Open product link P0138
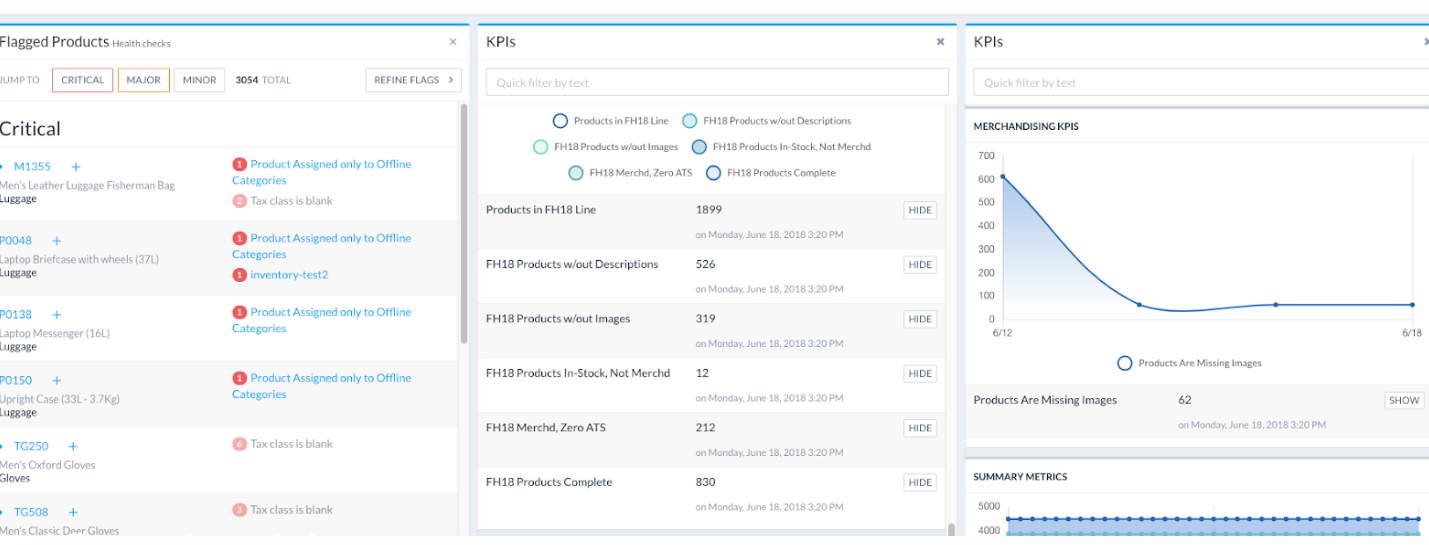The height and width of the screenshot is (545, 1429). 16,315
